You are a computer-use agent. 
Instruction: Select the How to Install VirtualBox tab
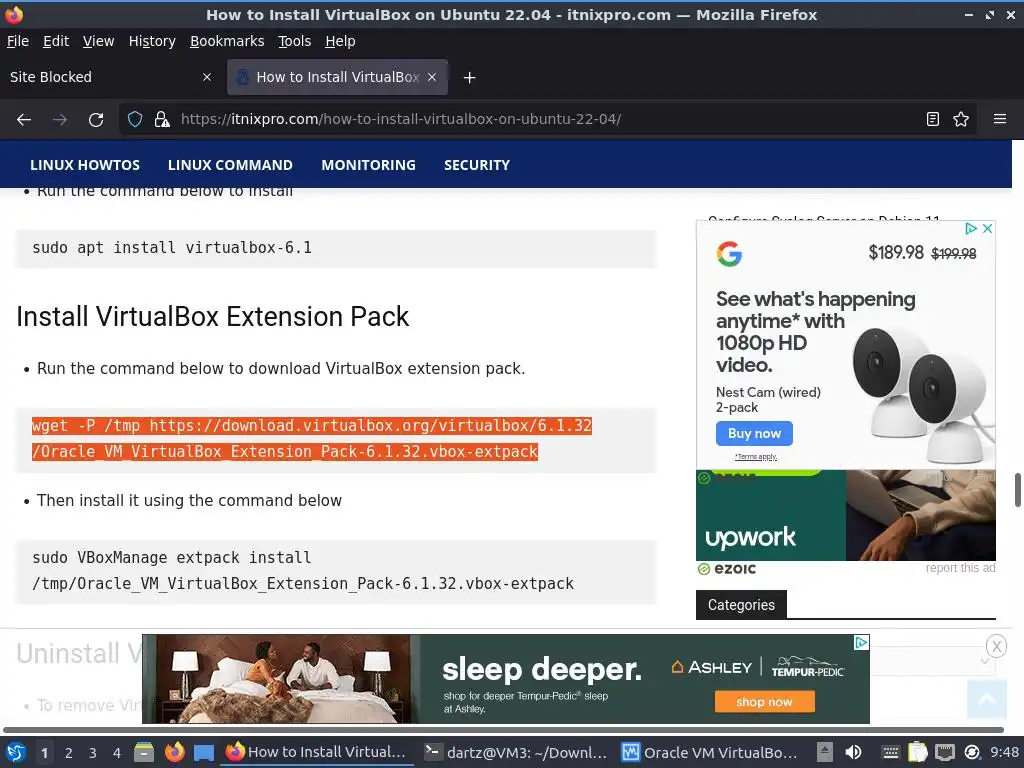click(x=337, y=77)
